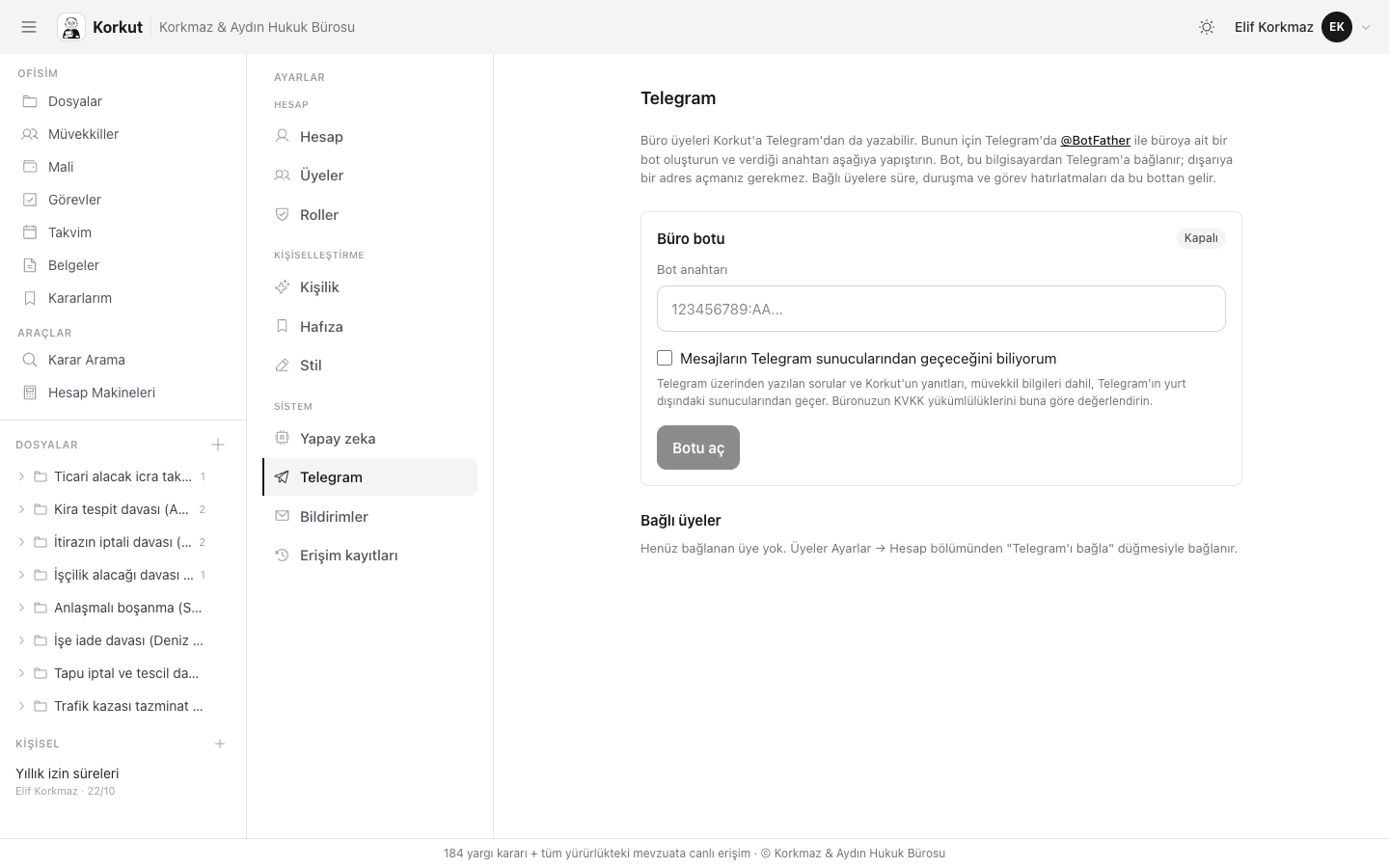
Task: Click the Erişim kayıtları history icon
Action: point(282,556)
